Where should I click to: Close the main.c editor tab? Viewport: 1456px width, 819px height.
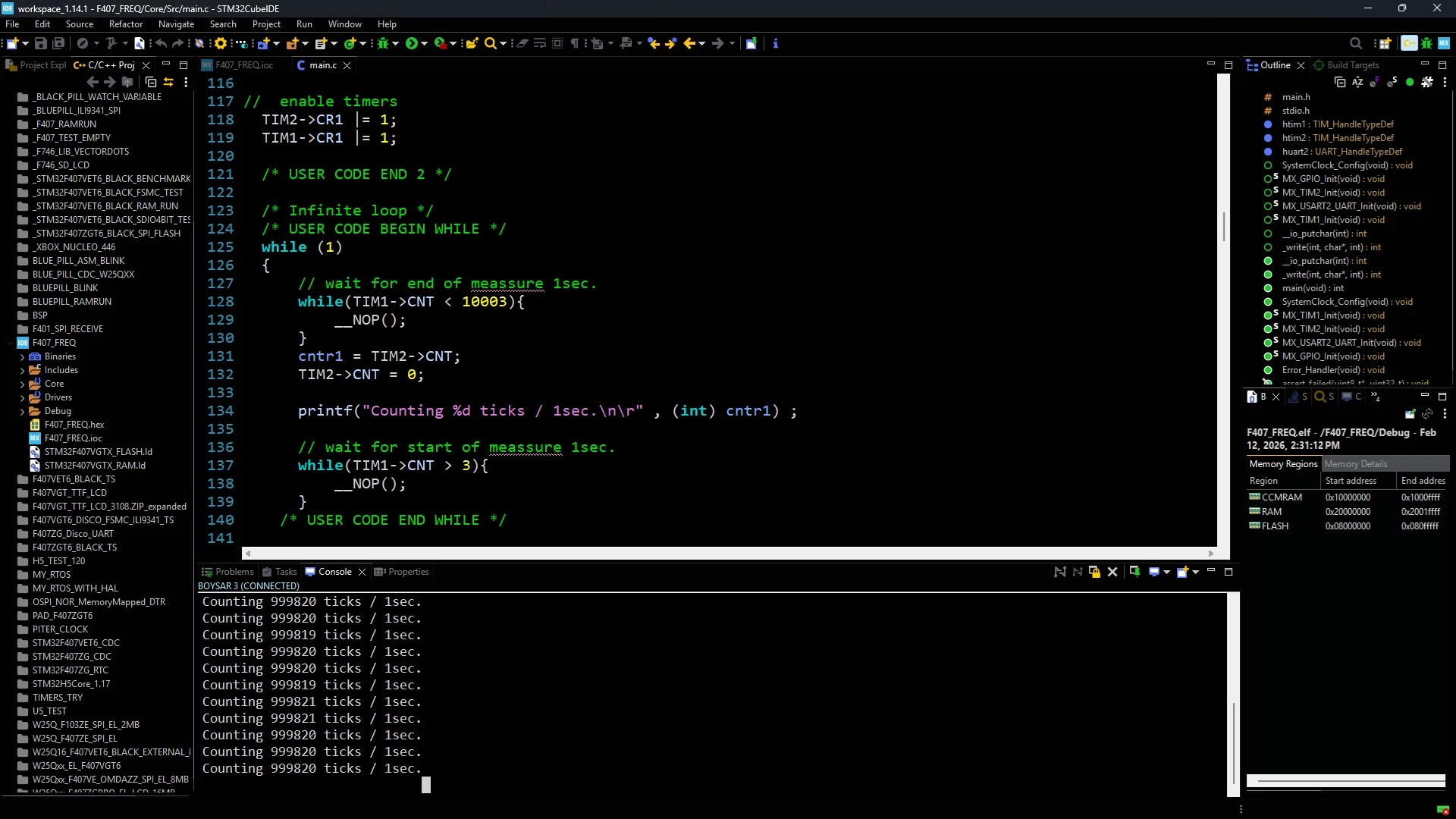tap(347, 66)
